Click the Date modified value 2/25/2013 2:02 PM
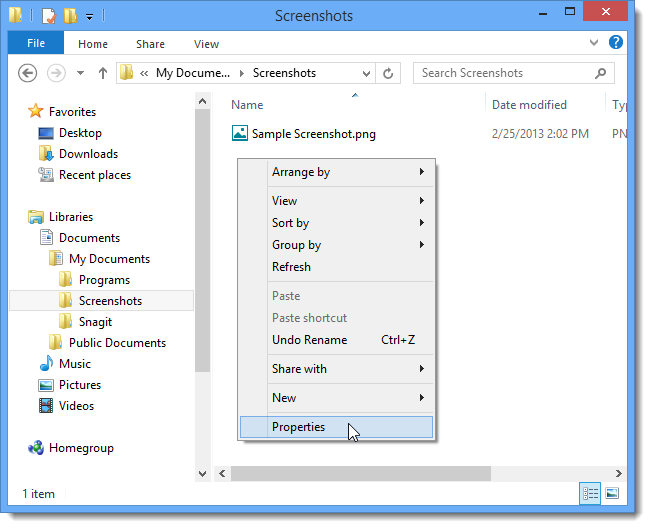Viewport: 650px width, 528px height. (540, 134)
